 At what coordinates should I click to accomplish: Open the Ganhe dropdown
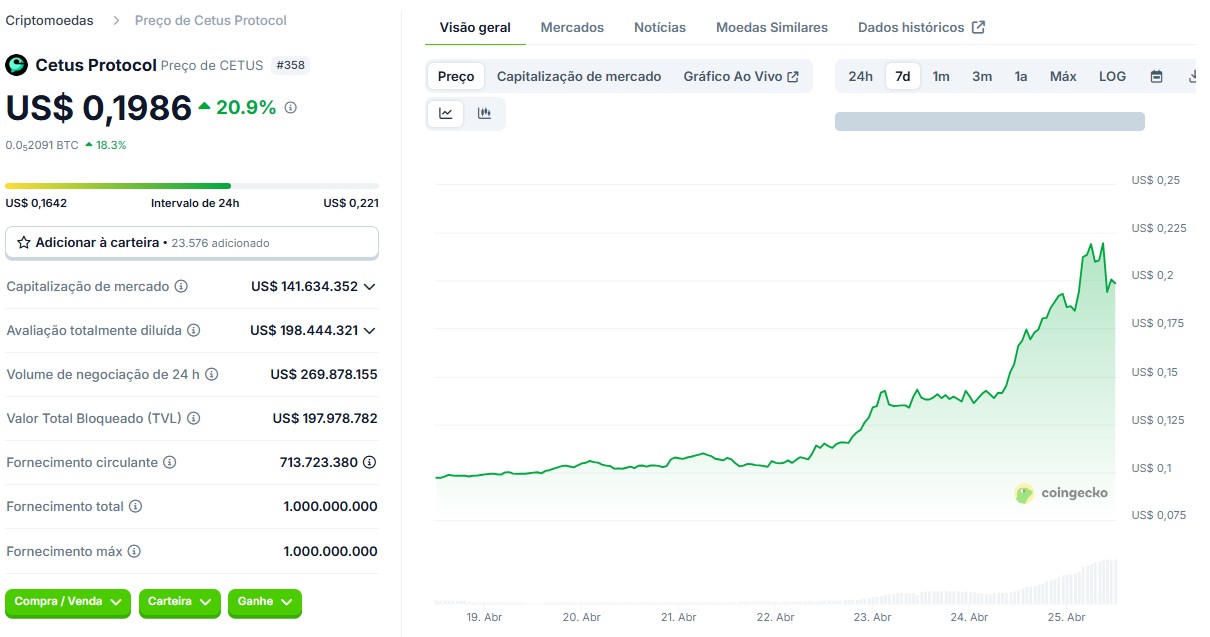click(265, 602)
